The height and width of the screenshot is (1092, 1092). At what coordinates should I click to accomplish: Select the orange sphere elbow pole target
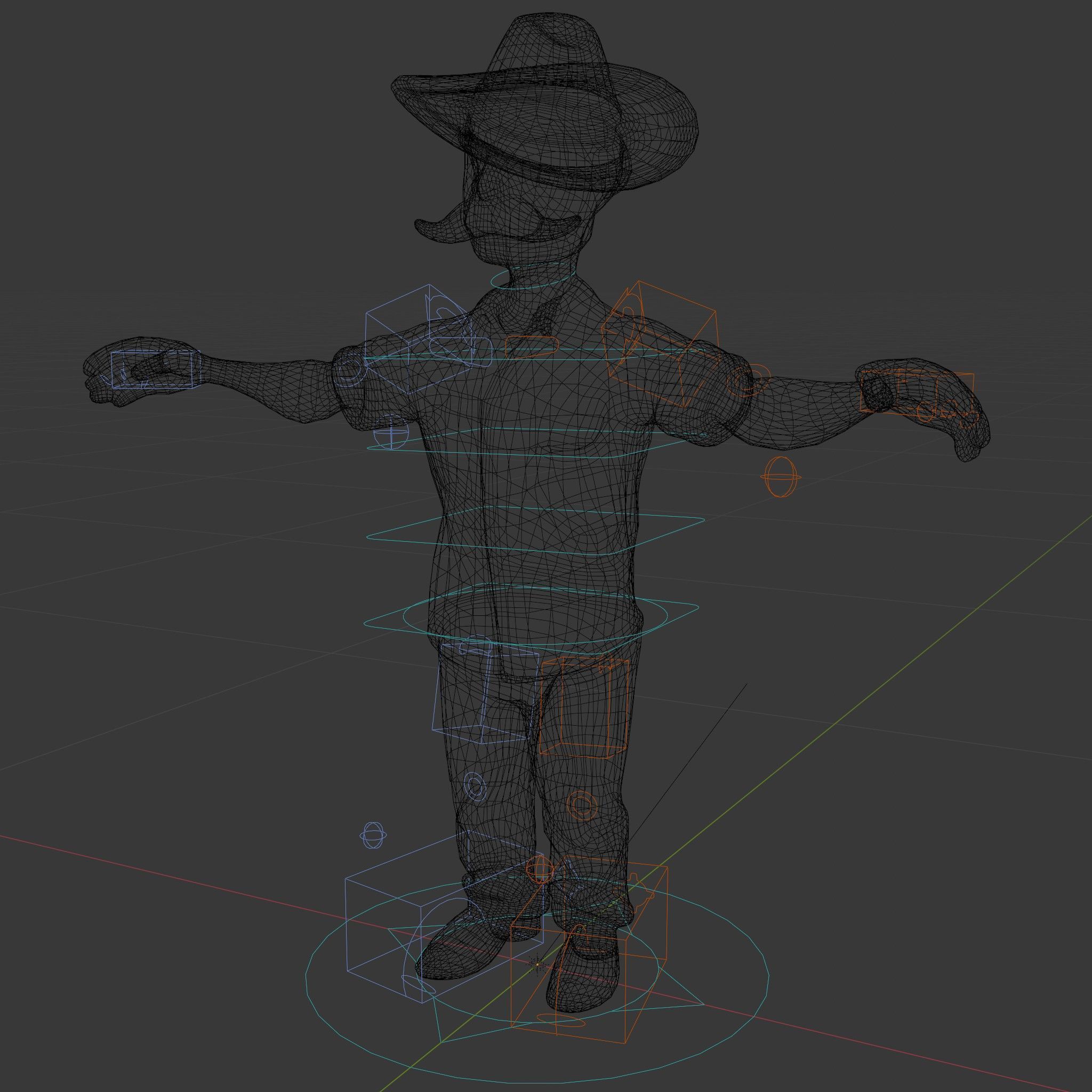[781, 478]
